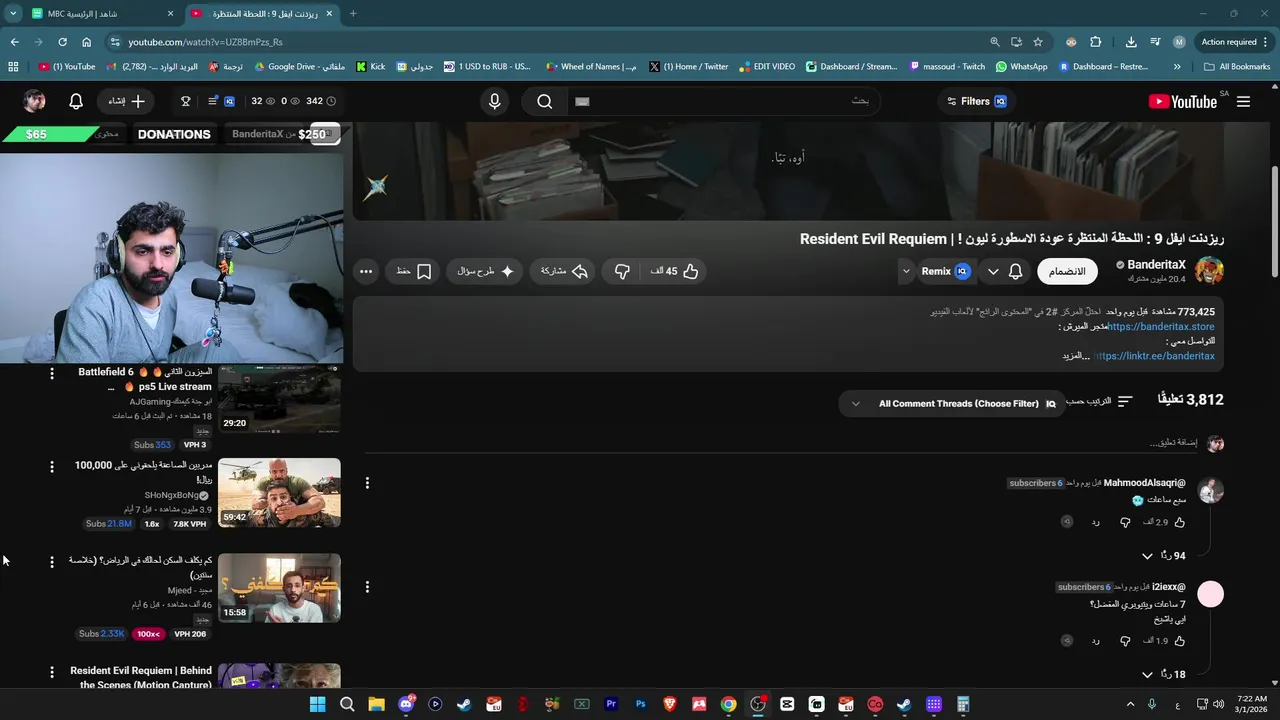
Task: Open a new browser tab
Action: [x=353, y=14]
